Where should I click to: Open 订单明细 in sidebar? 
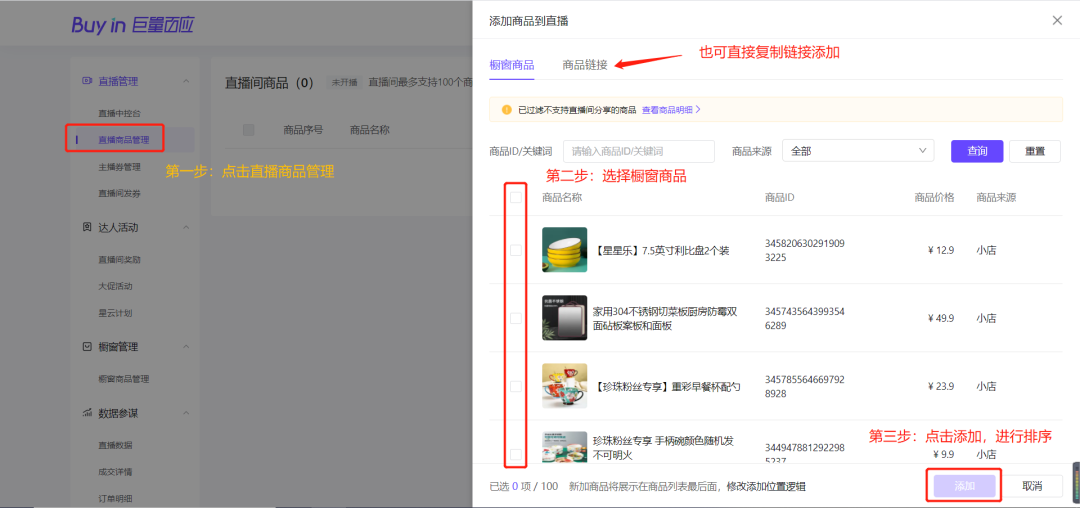click(x=114, y=499)
